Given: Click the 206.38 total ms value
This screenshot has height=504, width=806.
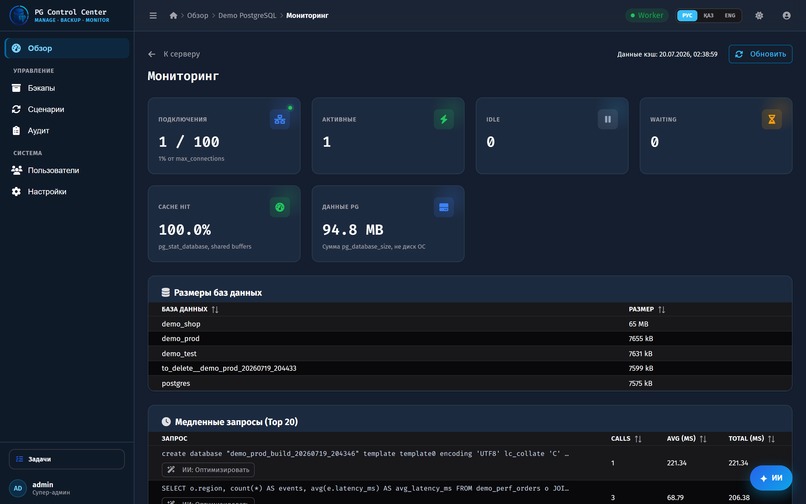Looking at the screenshot, I should (739, 497).
